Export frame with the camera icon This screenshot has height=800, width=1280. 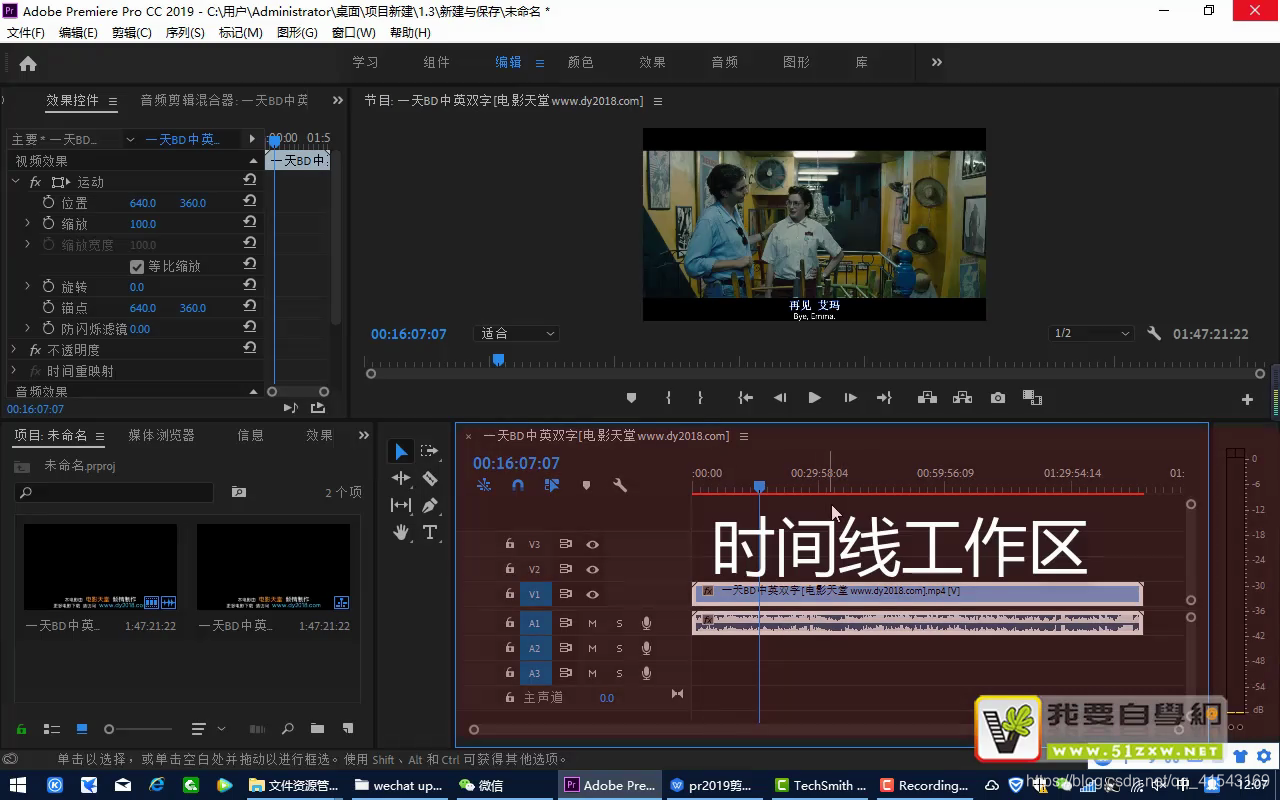coord(998,398)
